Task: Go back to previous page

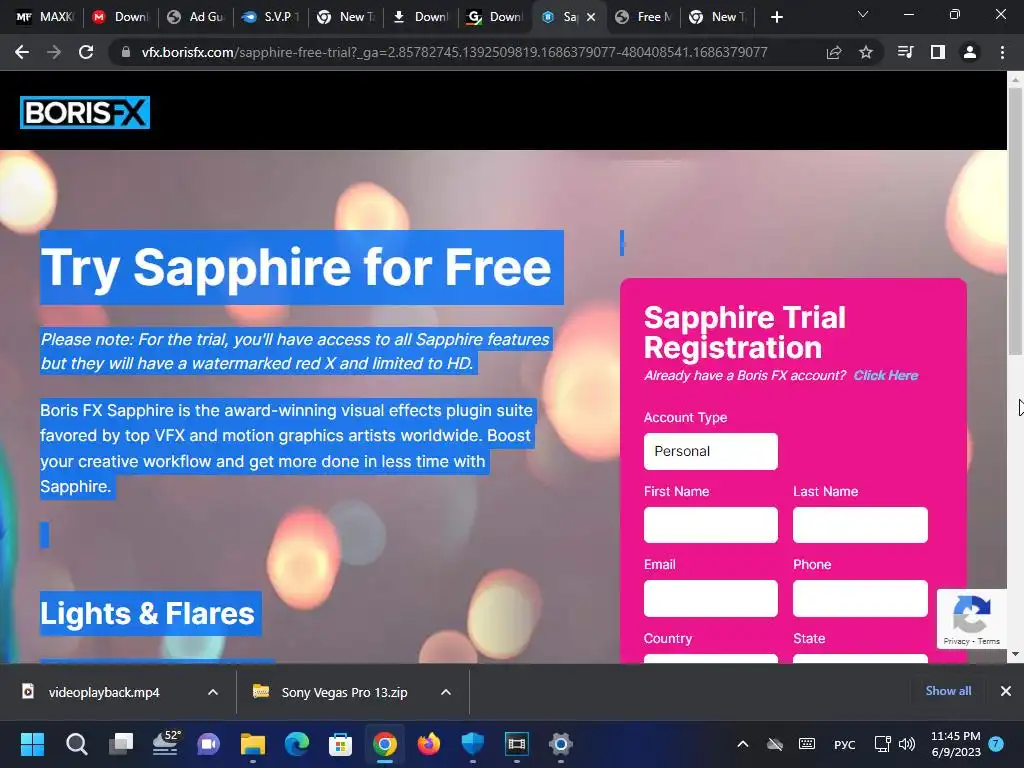Action: [22, 52]
